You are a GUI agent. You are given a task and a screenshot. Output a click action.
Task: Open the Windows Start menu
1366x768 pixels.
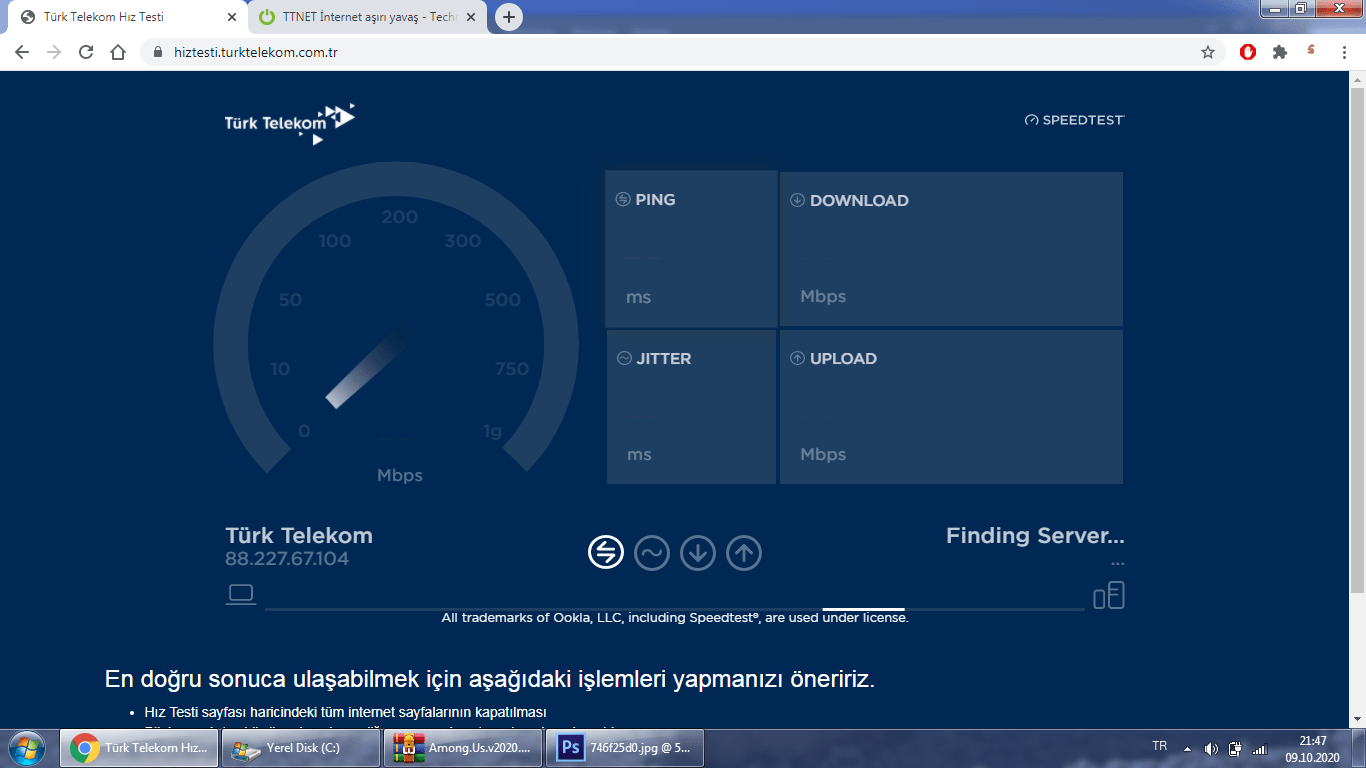tap(26, 748)
